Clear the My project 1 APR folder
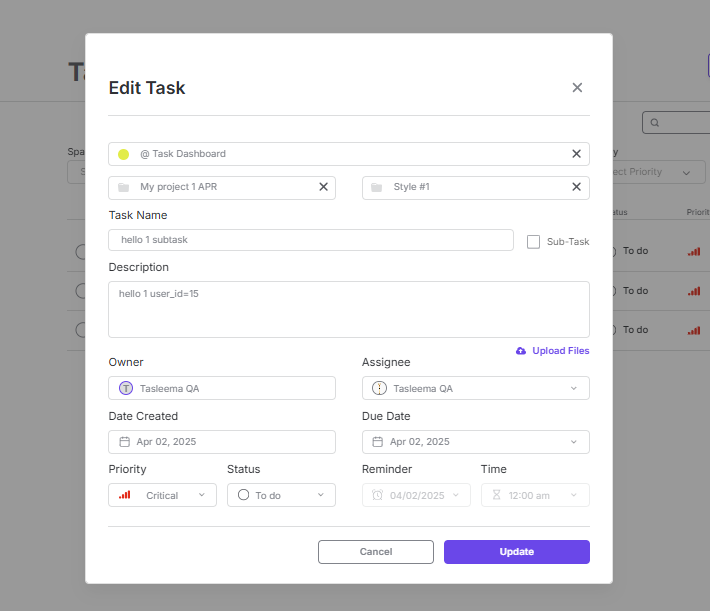Screen dimensions: 710x611 coord(323,187)
